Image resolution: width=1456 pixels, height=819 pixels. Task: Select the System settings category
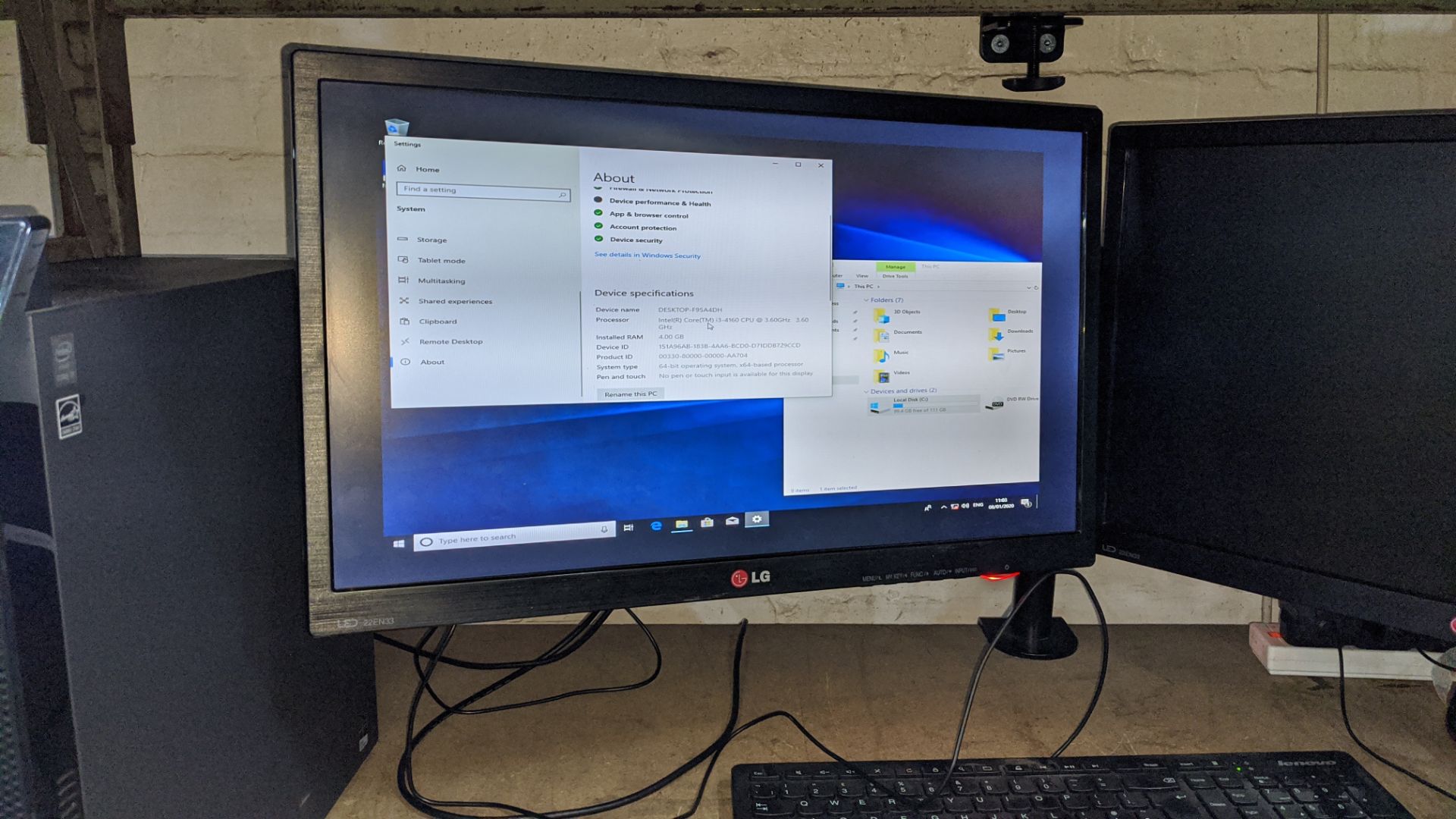[x=411, y=209]
